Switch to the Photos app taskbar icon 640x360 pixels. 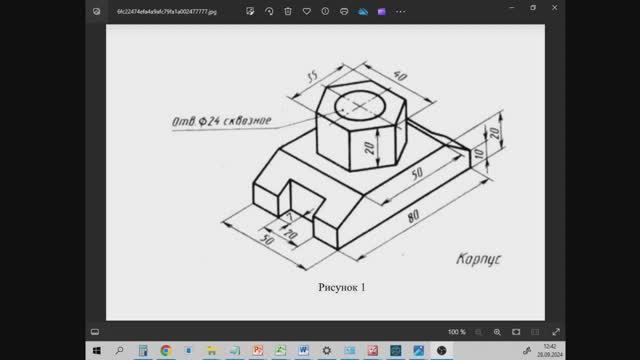click(x=418, y=351)
